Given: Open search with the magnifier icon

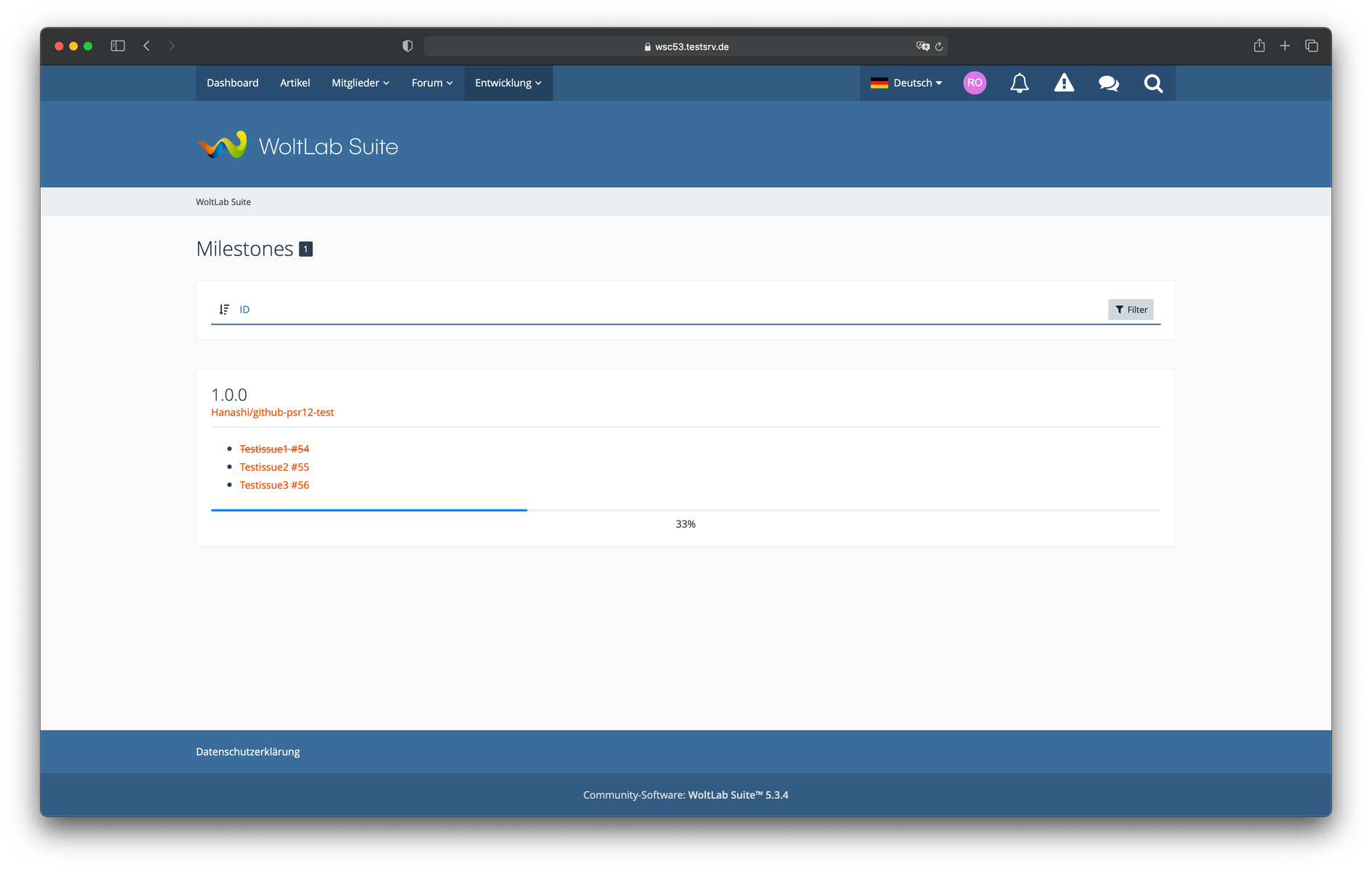Looking at the screenshot, I should click(1153, 83).
